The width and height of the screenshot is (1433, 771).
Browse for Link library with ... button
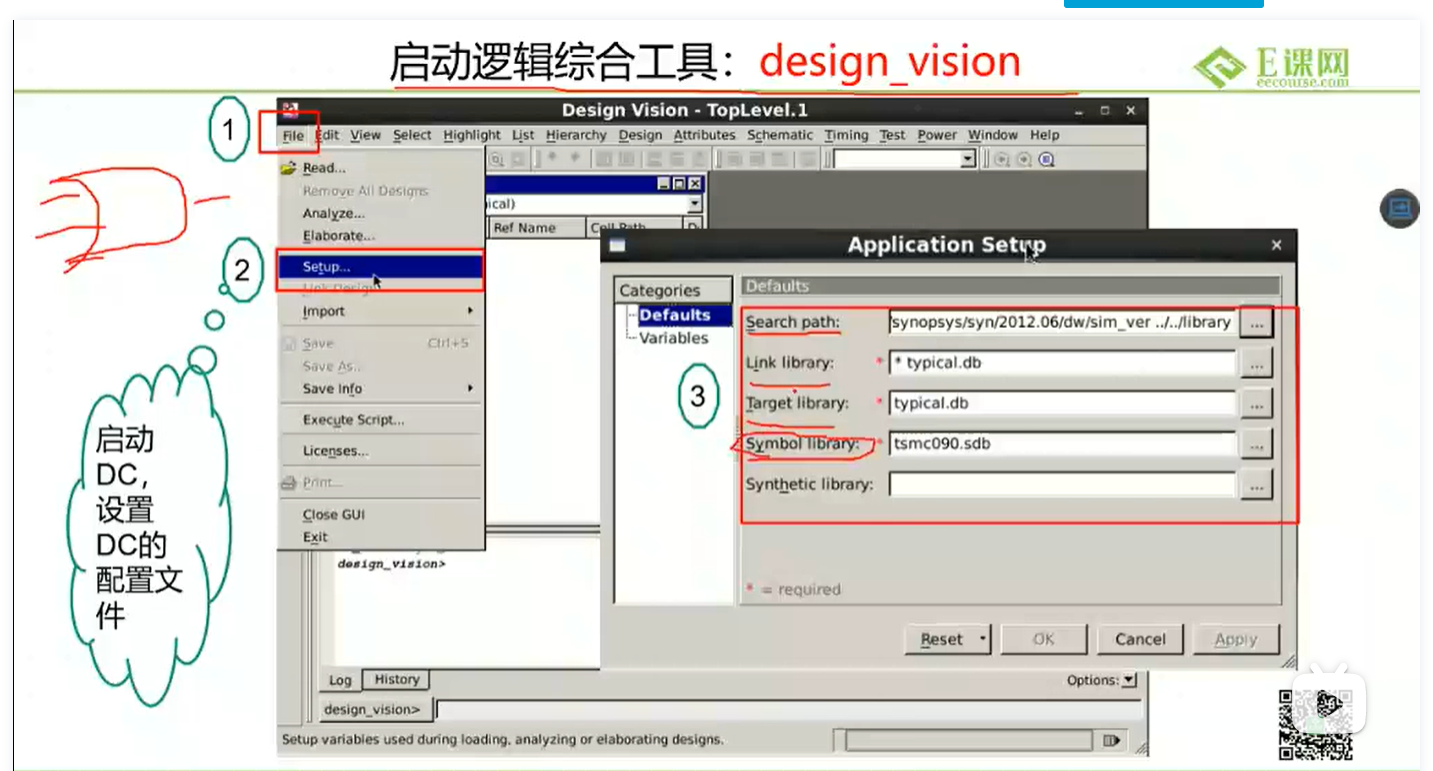click(1256, 364)
